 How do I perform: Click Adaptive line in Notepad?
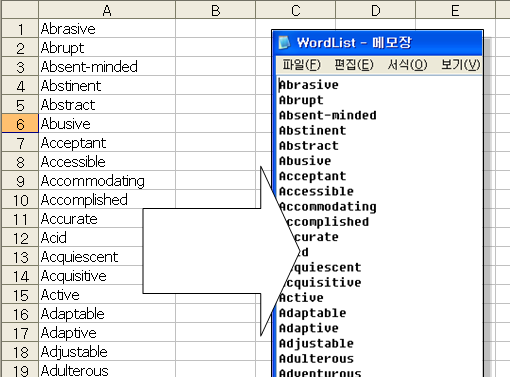(x=309, y=328)
